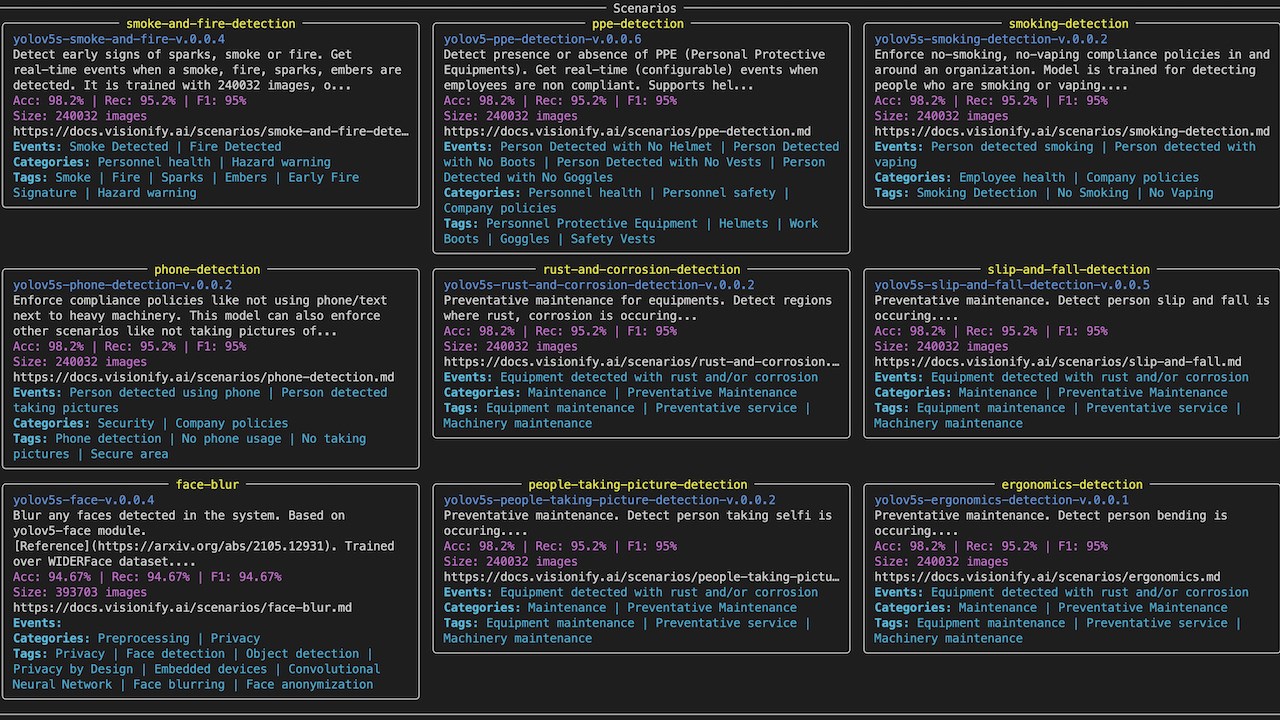This screenshot has width=1280, height=720.
Task: Click the "Smoking Detection" tag
Action: coord(977,193)
